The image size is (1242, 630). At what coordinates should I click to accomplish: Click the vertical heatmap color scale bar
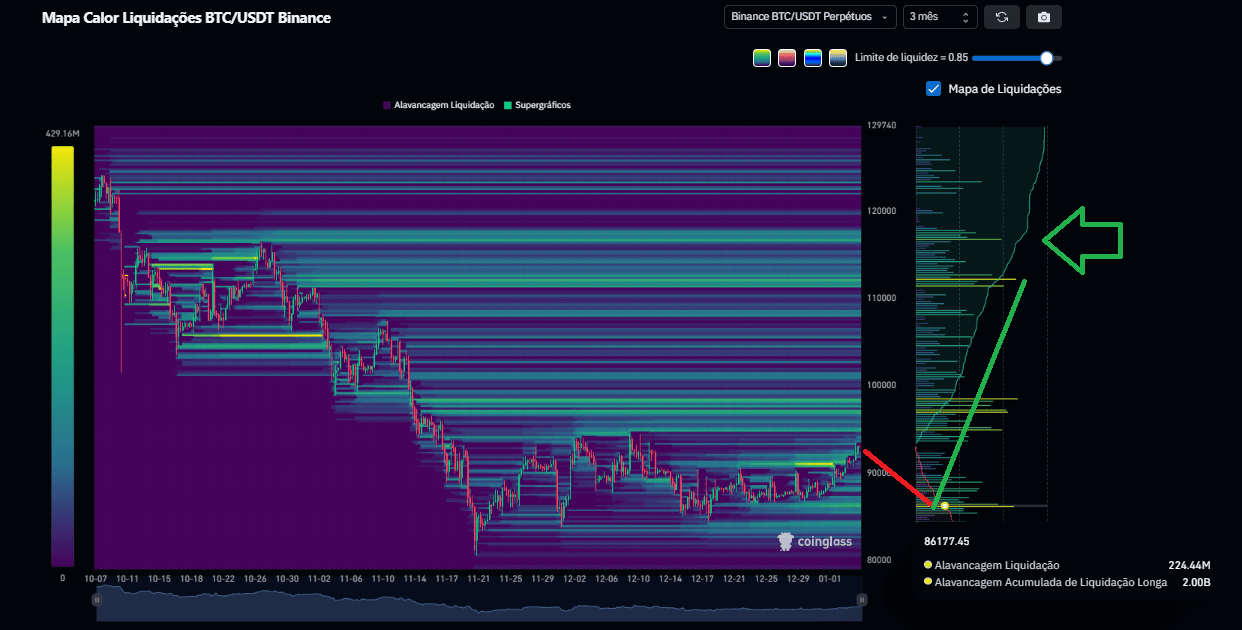coord(62,356)
